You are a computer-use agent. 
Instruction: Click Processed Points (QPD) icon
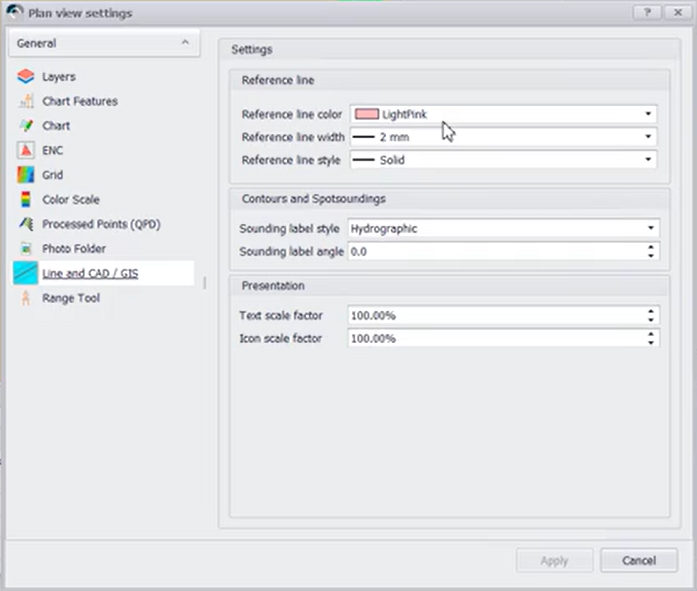tap(26, 224)
